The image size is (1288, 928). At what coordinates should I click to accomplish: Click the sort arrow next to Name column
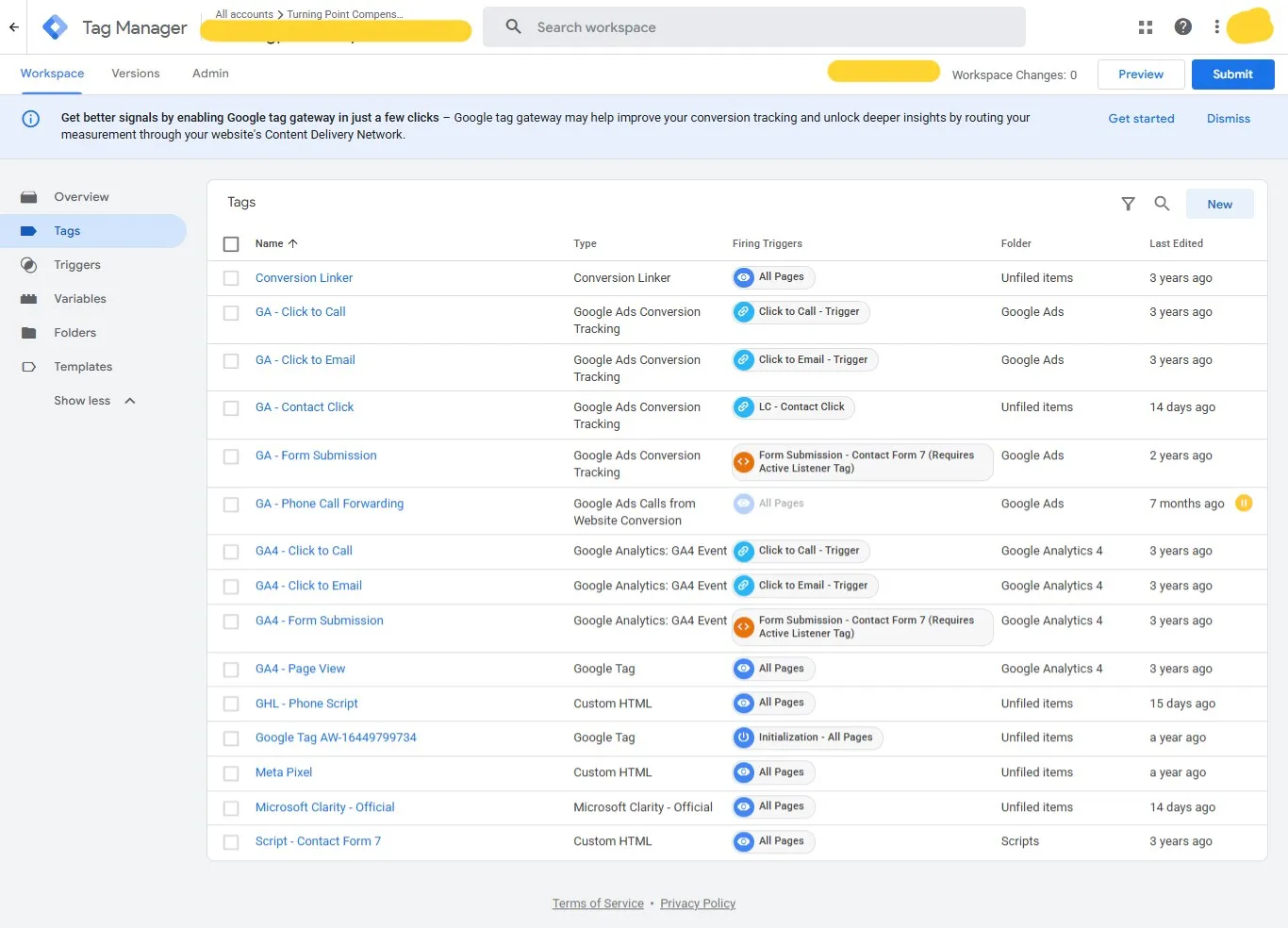pos(292,243)
